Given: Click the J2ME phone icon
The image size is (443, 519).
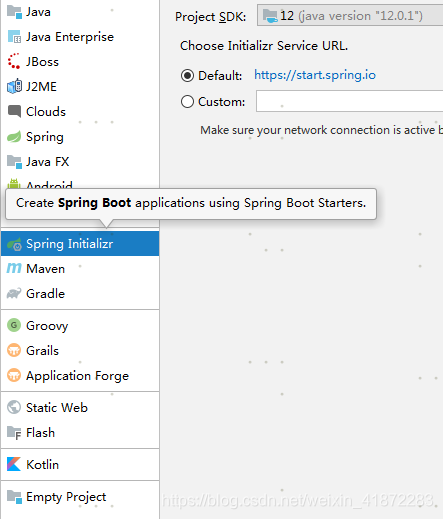Looking at the screenshot, I should [x=14, y=87].
